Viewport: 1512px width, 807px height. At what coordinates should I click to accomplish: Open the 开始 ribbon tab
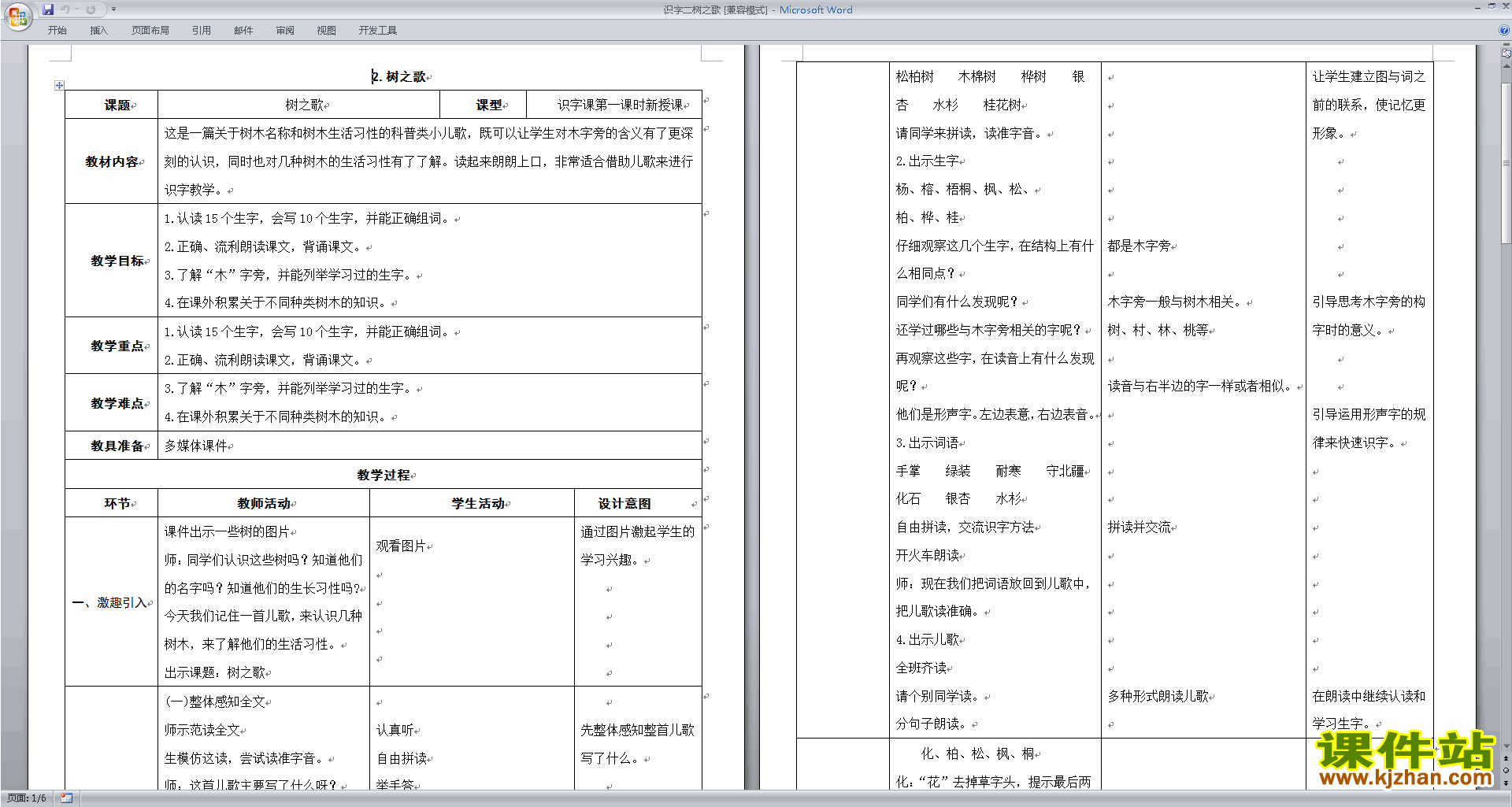click(57, 30)
